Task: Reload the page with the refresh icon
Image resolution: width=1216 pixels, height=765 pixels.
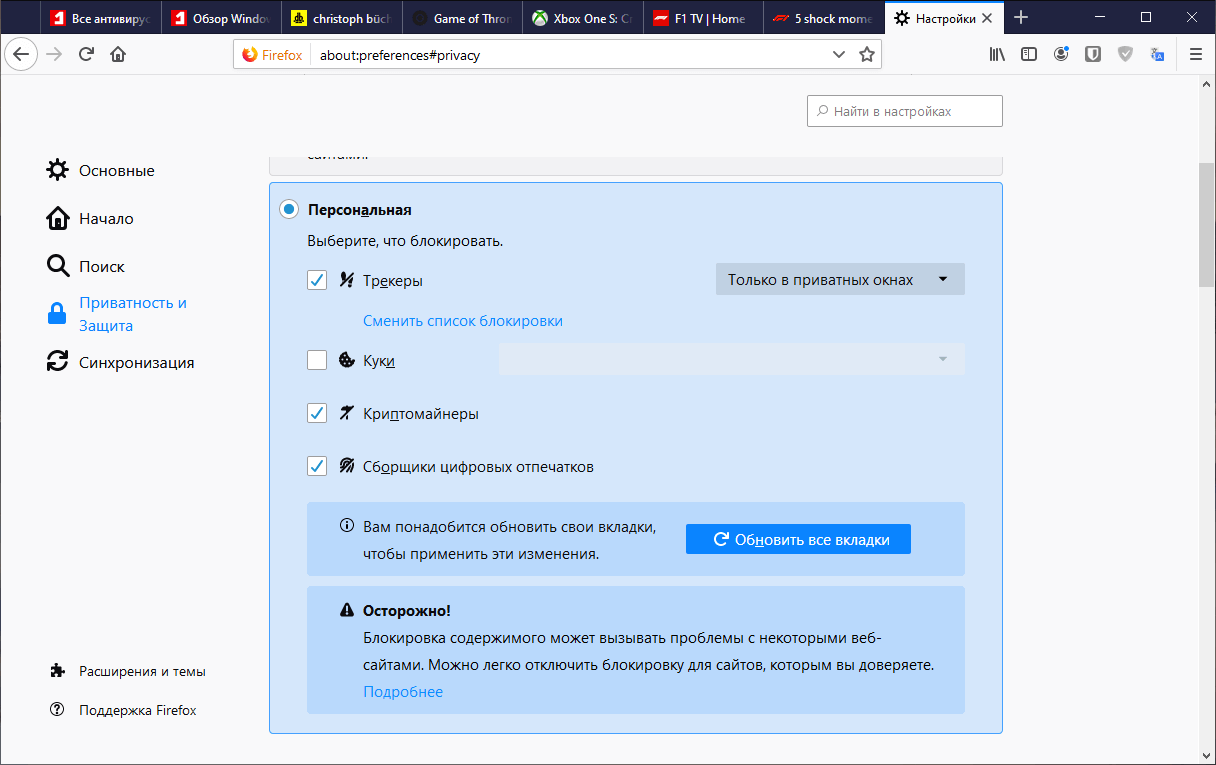Action: [x=84, y=54]
